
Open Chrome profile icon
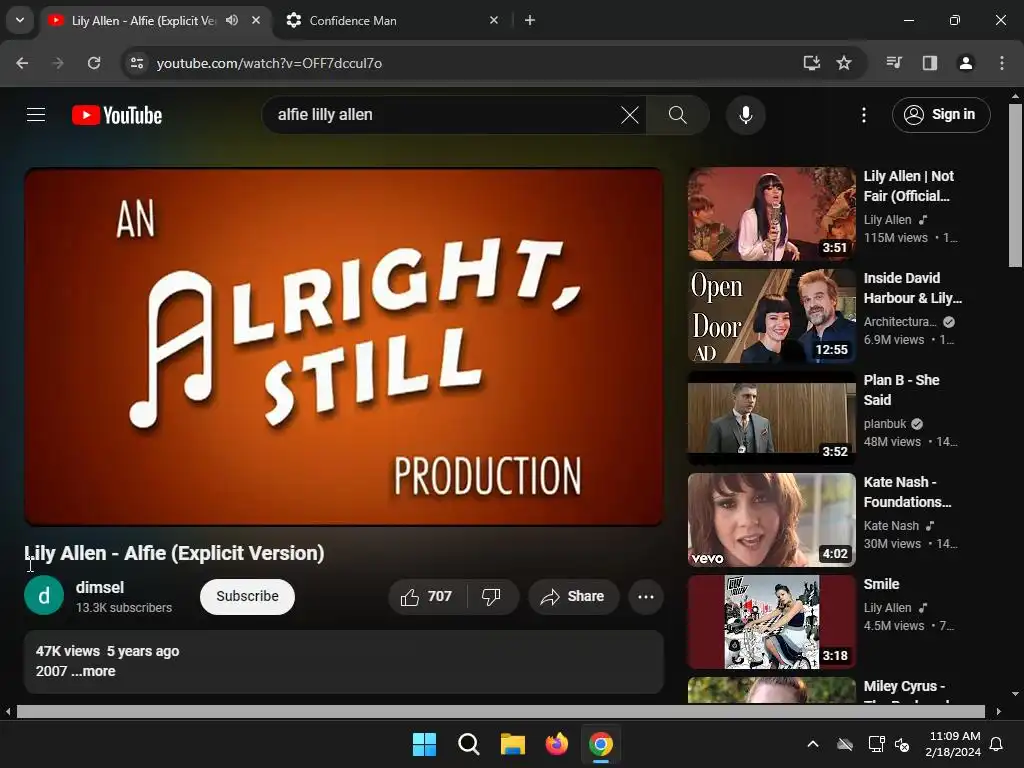(965, 63)
